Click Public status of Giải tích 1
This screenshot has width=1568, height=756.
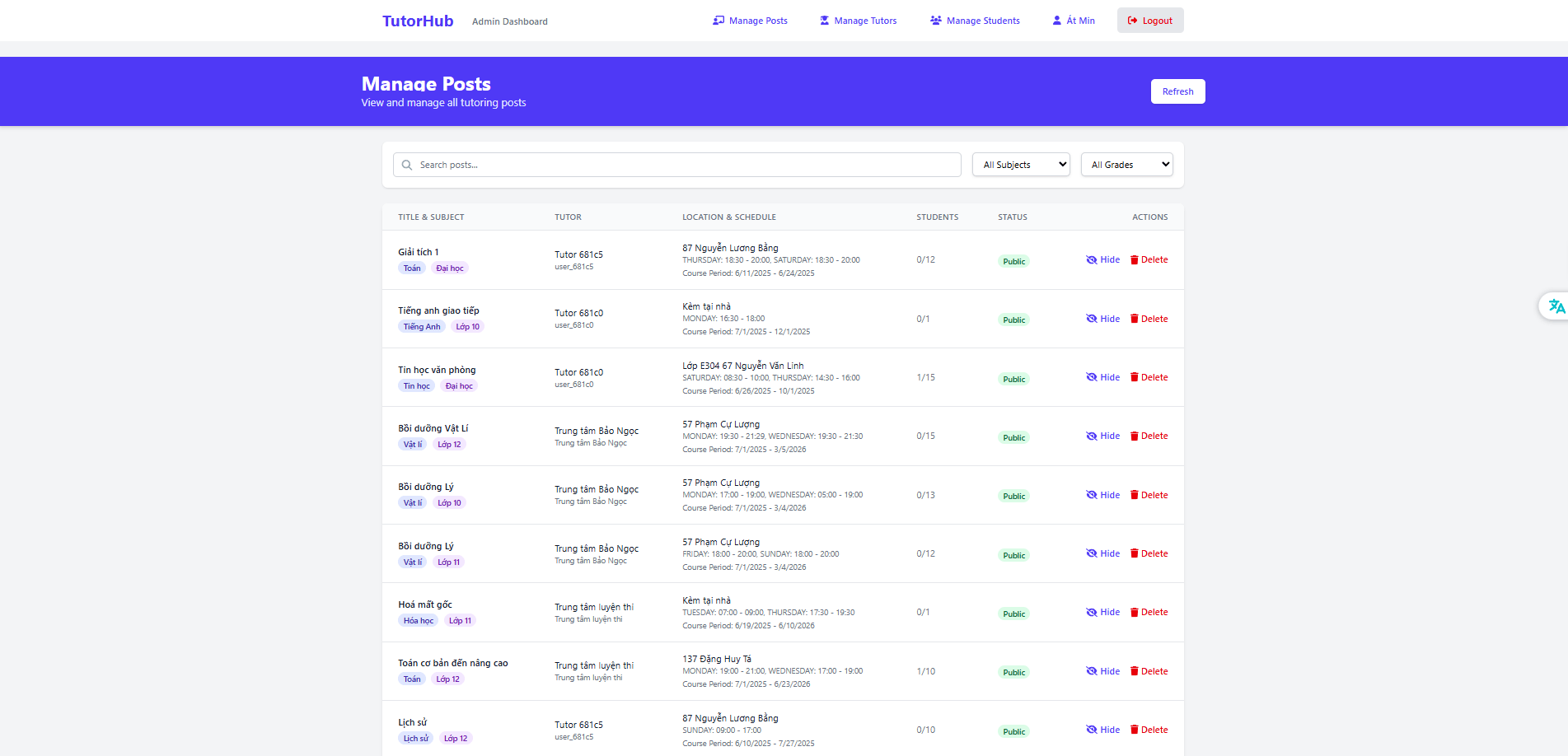point(1014,261)
